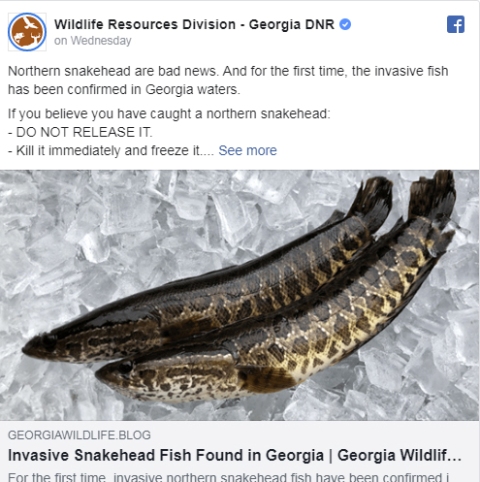Open the 'on Wednesday' post timestamp
This screenshot has height=482, width=480.
pos(93,41)
